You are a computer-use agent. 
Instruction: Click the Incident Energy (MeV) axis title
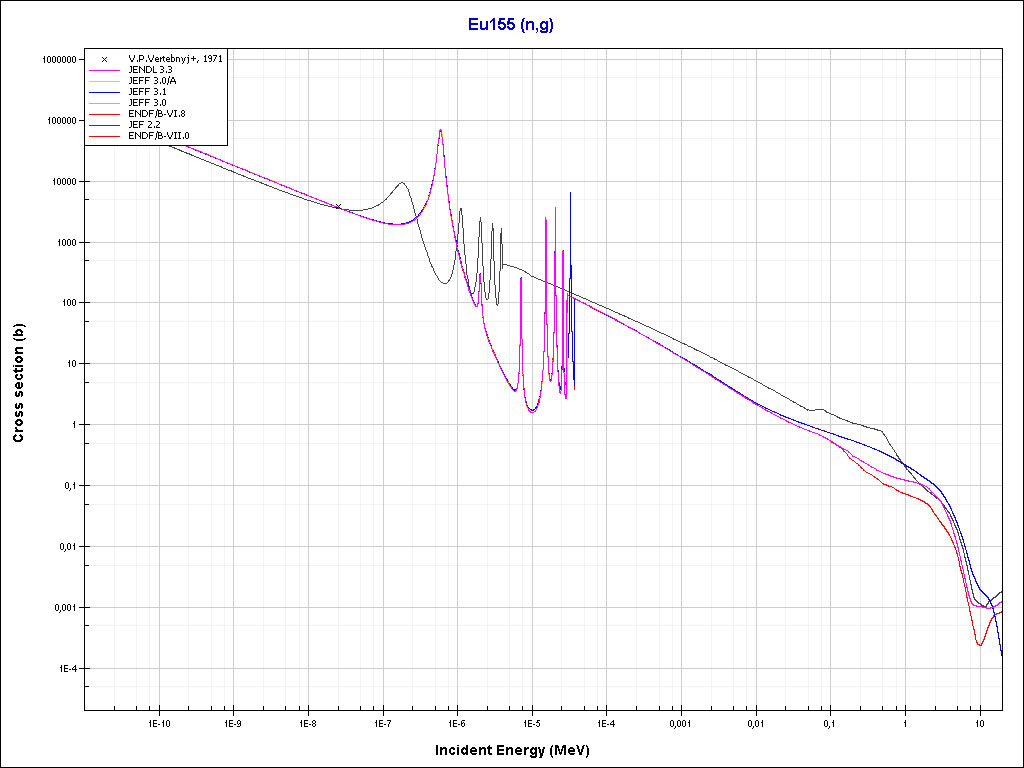point(519,750)
